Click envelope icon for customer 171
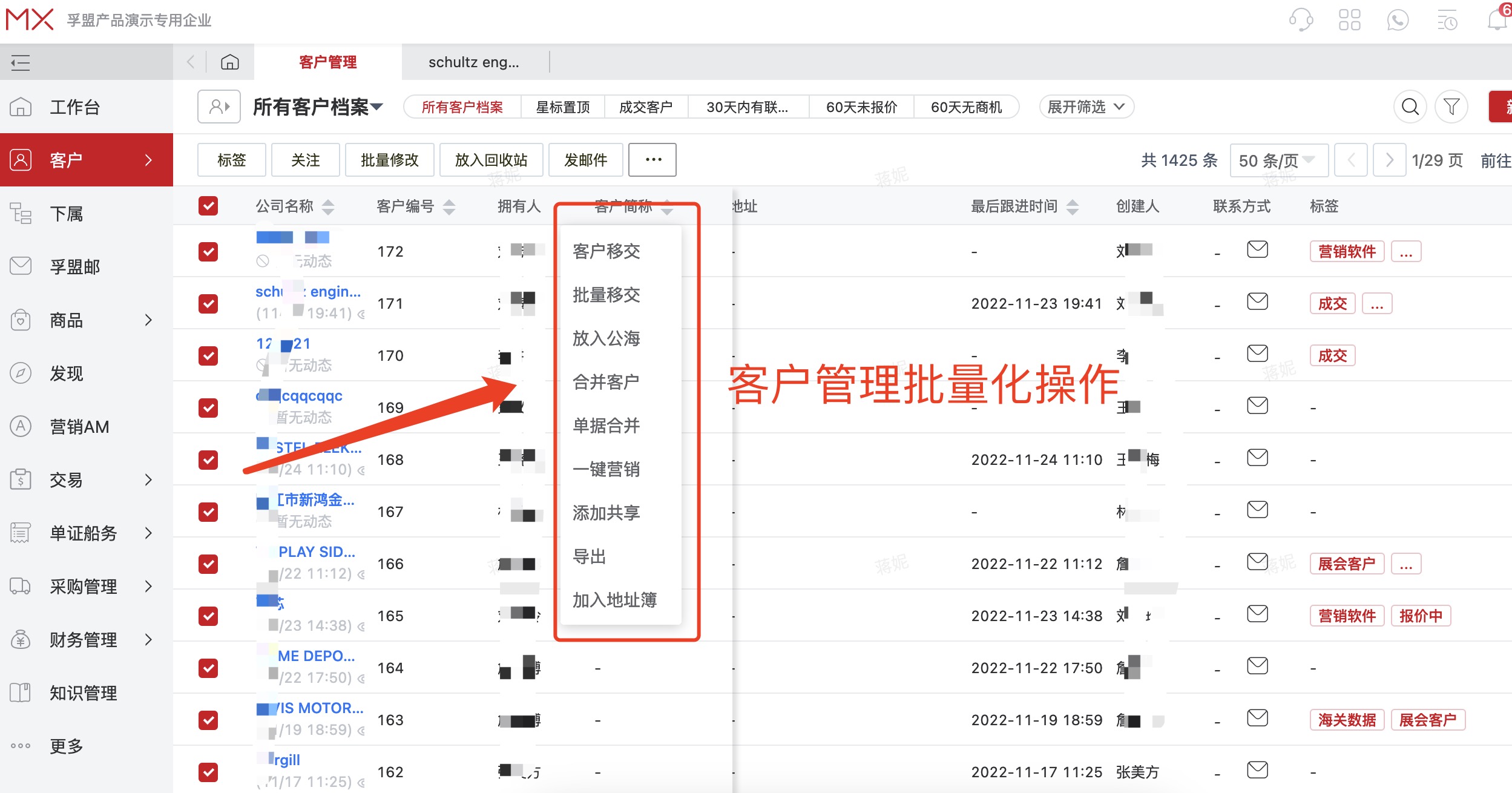The height and width of the screenshot is (793, 1512). tap(1258, 301)
